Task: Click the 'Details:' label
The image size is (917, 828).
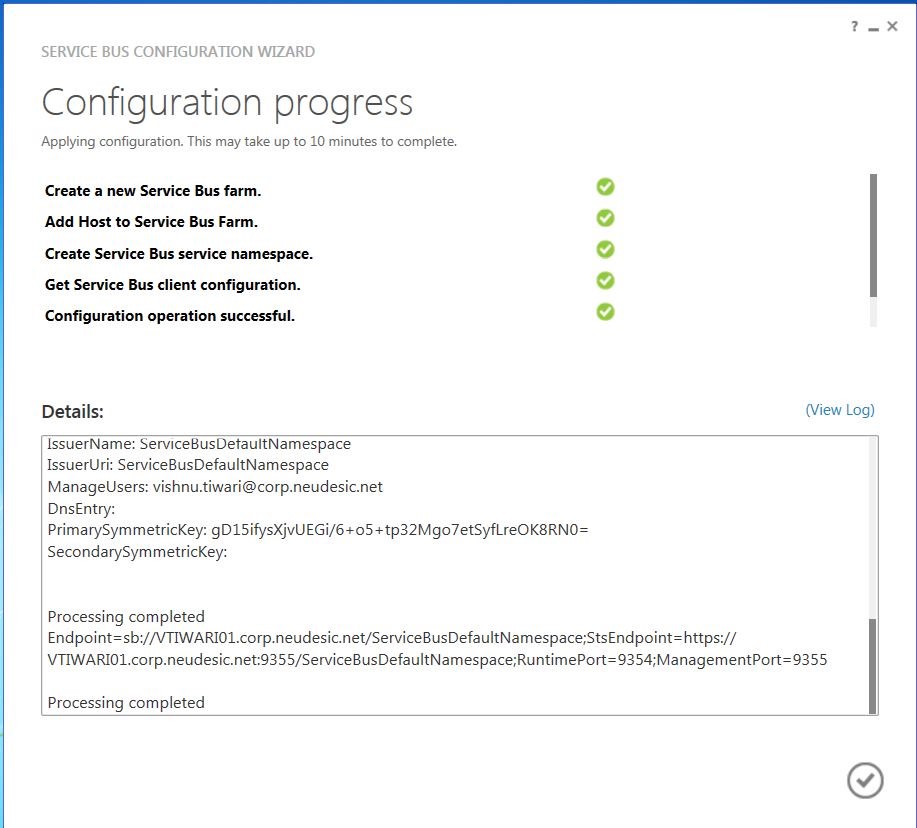Action: point(73,412)
